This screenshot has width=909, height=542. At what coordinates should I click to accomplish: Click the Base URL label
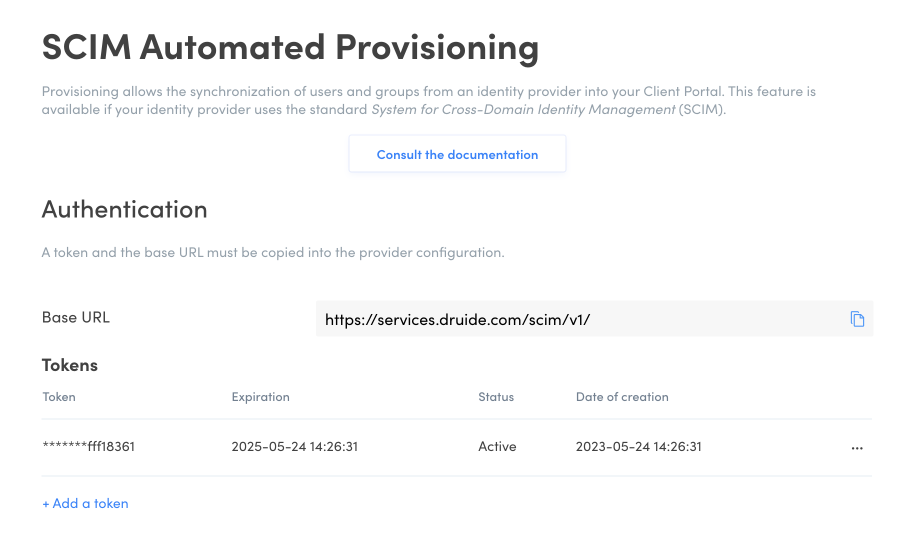tap(76, 317)
